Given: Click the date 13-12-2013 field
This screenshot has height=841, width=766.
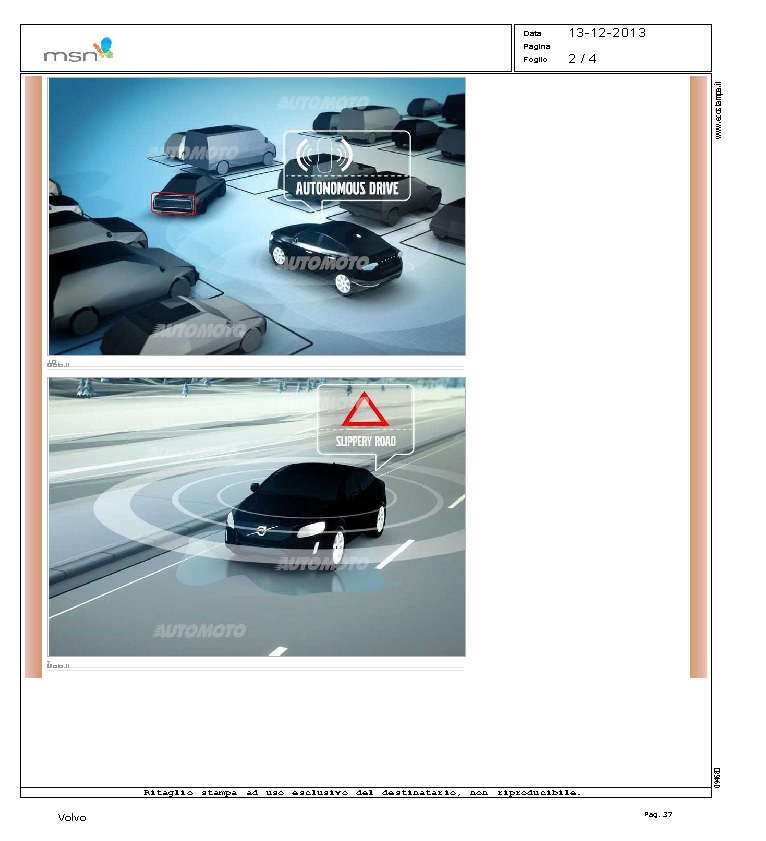Looking at the screenshot, I should 606,33.
